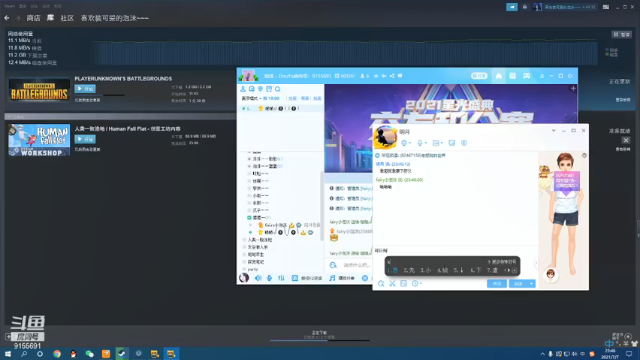Toggle the speaker volume icon in voice-app

[x=258, y=278]
